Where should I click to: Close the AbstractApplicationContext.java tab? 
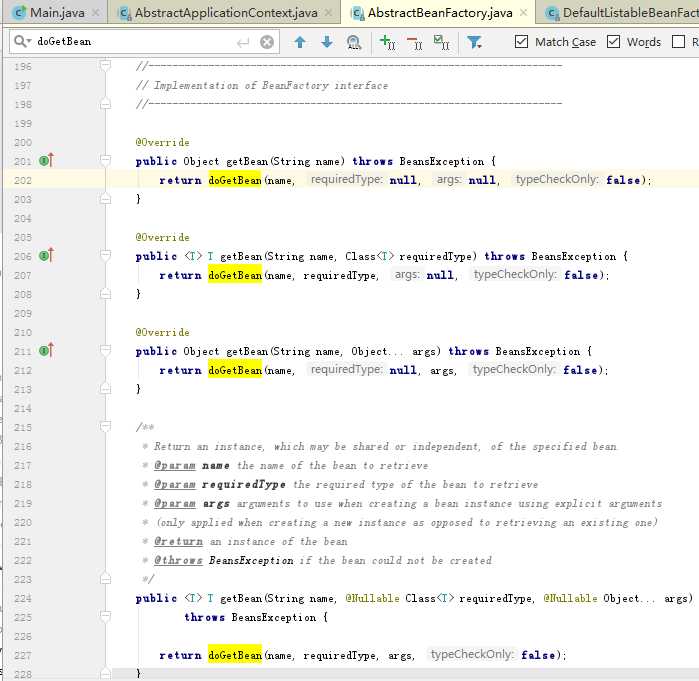(328, 13)
